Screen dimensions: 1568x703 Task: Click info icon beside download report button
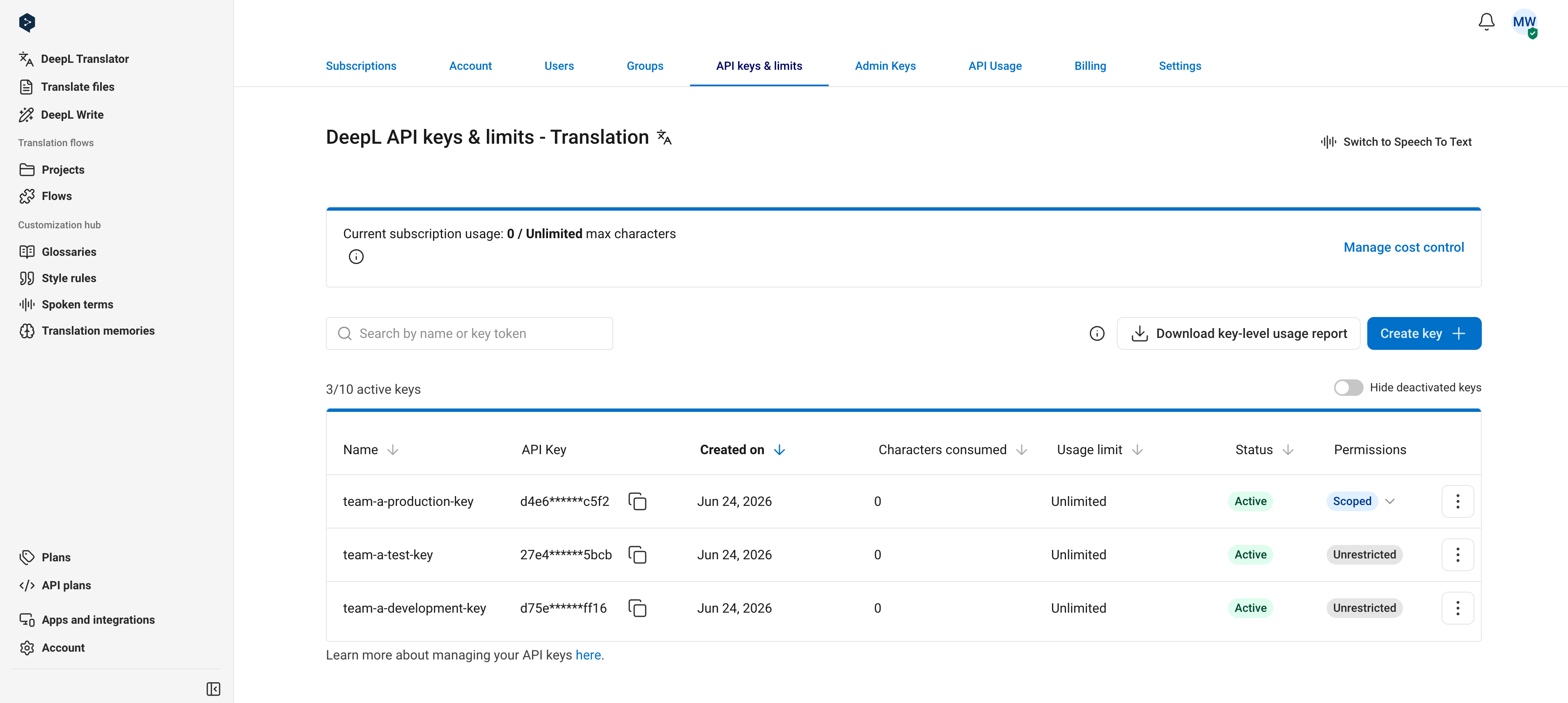(1096, 334)
